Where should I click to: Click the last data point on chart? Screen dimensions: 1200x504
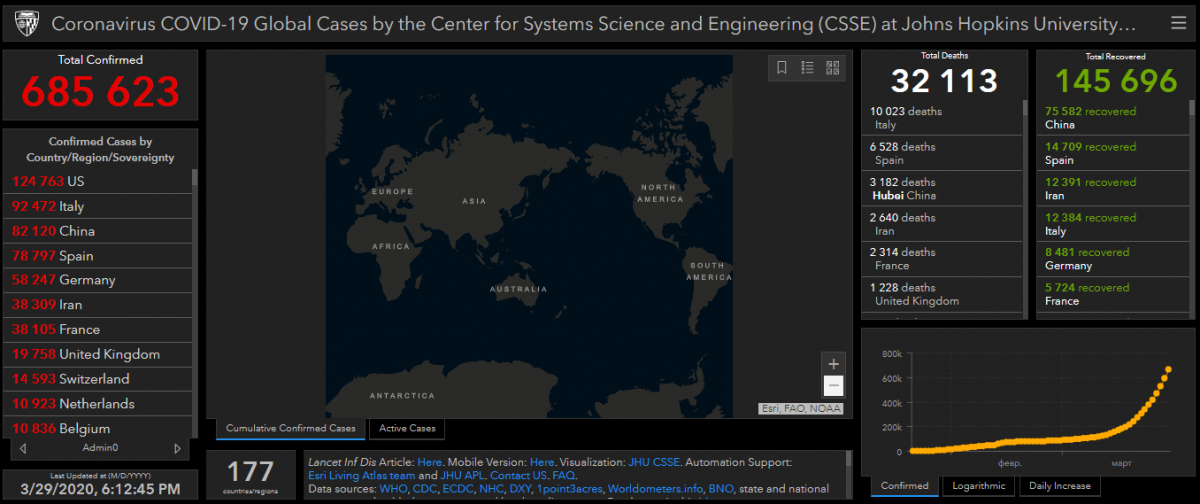click(x=1168, y=370)
